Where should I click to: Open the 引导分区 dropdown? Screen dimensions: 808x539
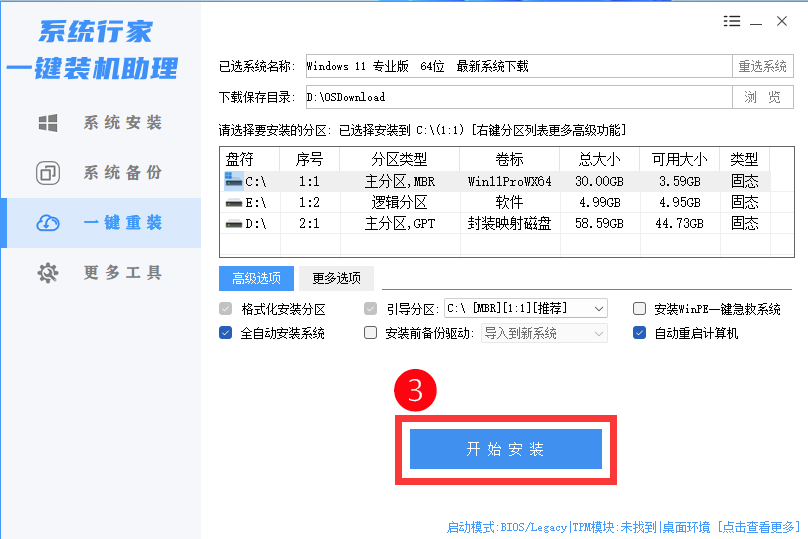[x=526, y=309]
